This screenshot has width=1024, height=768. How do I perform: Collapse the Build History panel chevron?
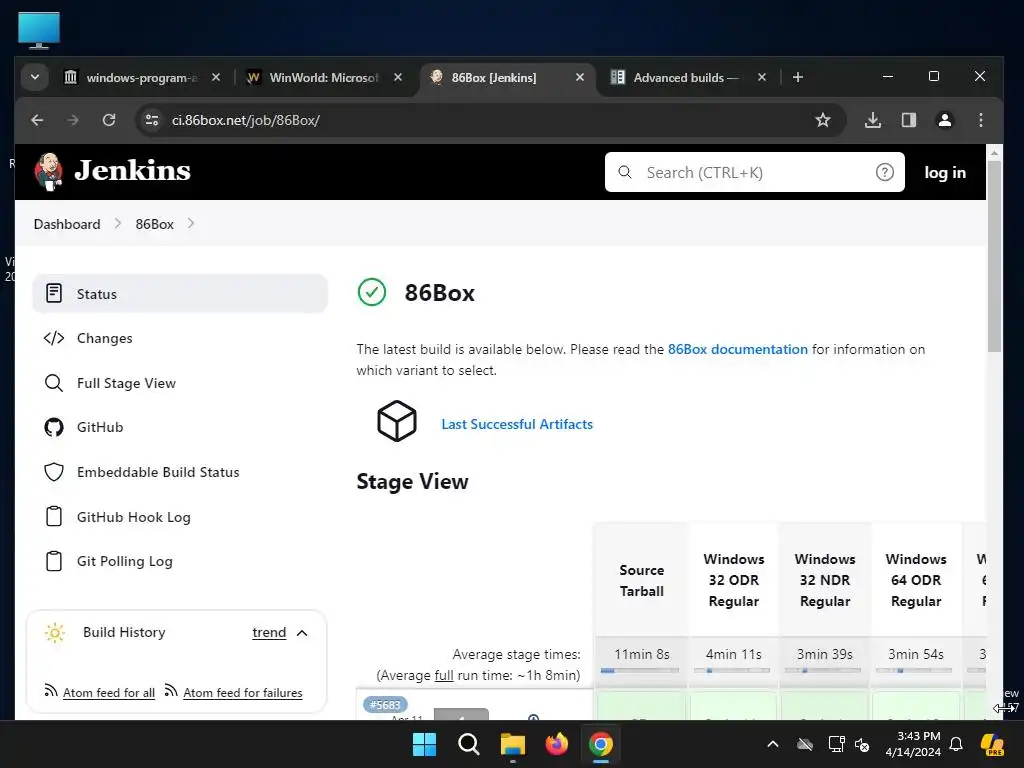pyautogui.click(x=302, y=633)
